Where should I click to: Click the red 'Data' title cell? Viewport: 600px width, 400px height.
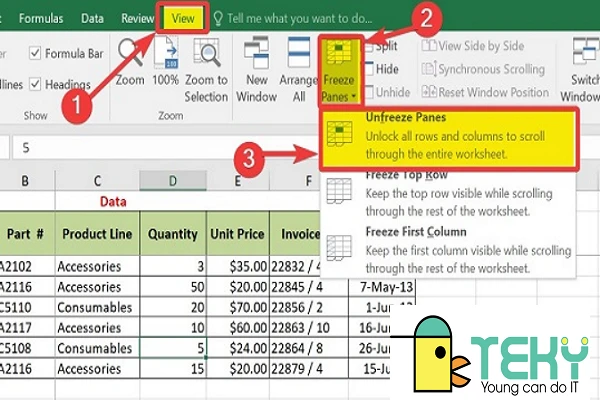point(113,201)
